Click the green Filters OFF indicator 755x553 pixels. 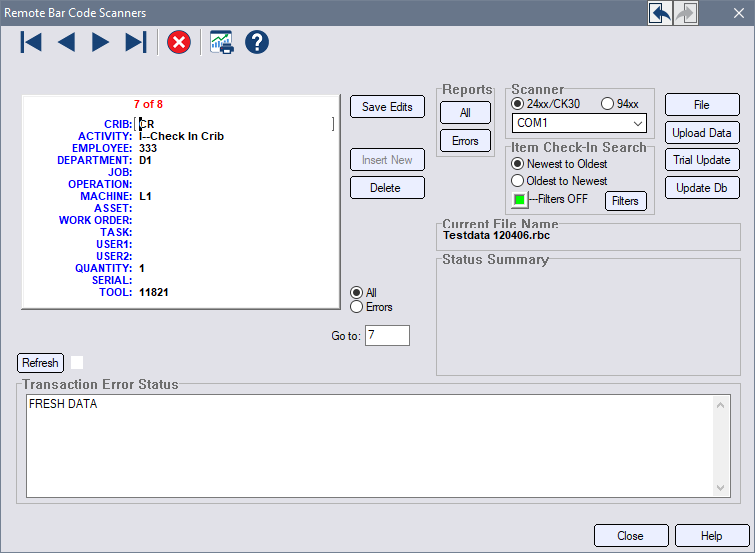pos(520,199)
